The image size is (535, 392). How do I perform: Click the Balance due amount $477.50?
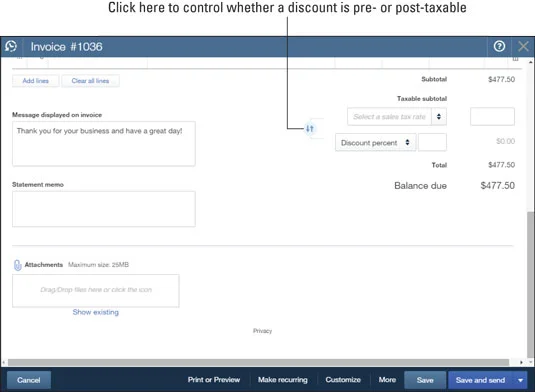pos(497,186)
